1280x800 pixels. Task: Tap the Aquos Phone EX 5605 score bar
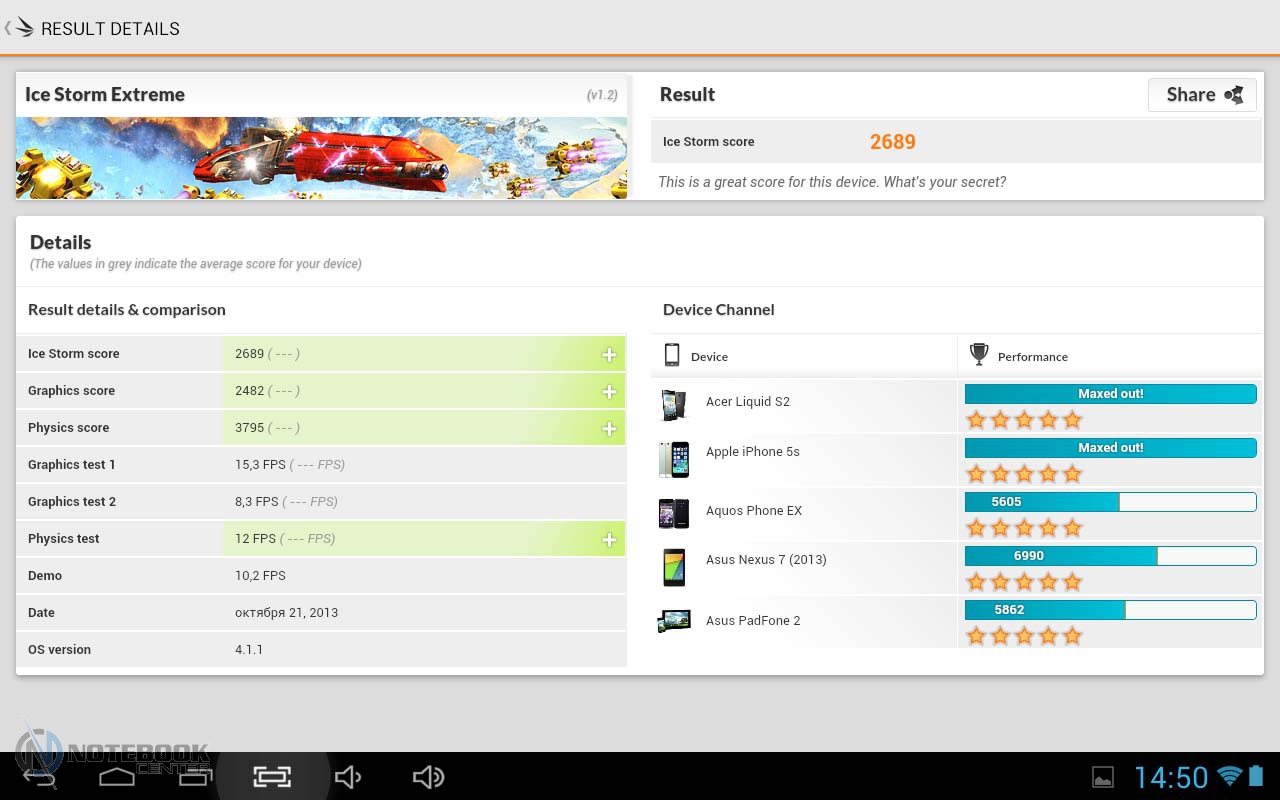(x=1110, y=502)
